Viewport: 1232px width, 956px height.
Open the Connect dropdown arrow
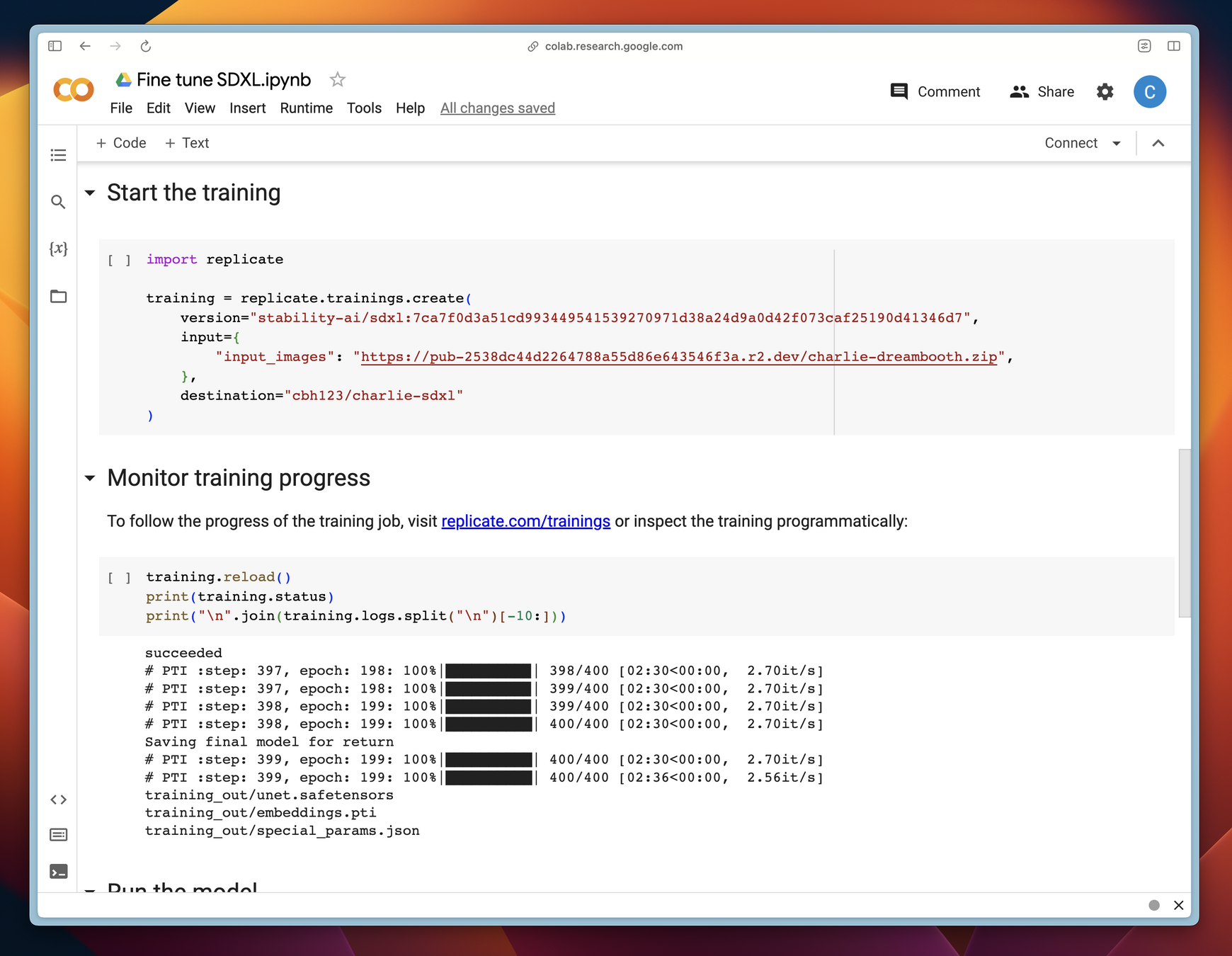point(1117,143)
